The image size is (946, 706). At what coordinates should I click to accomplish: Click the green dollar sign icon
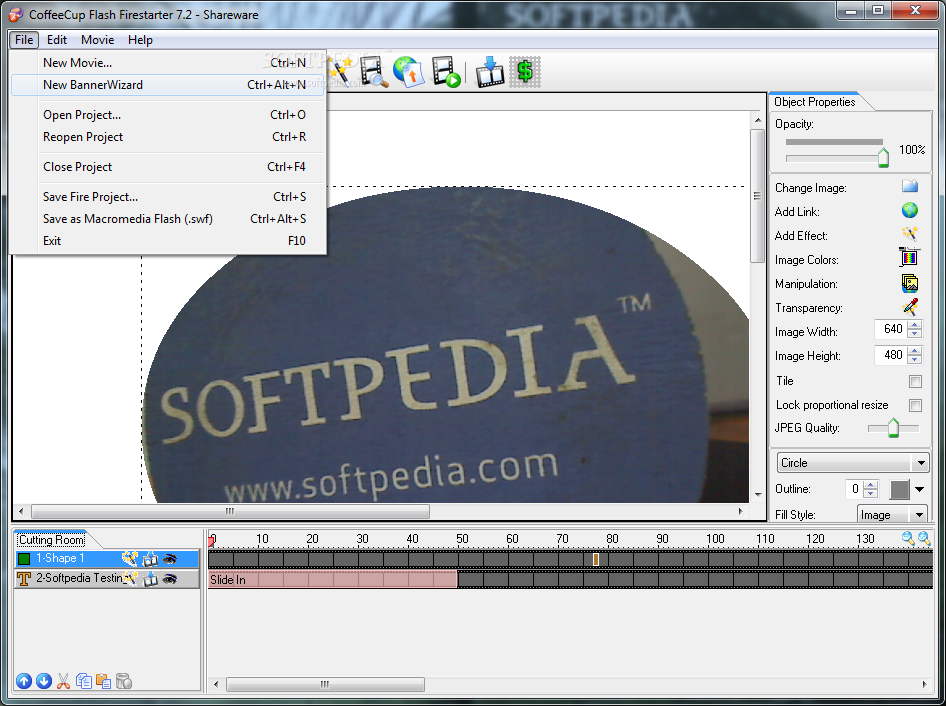coord(525,72)
